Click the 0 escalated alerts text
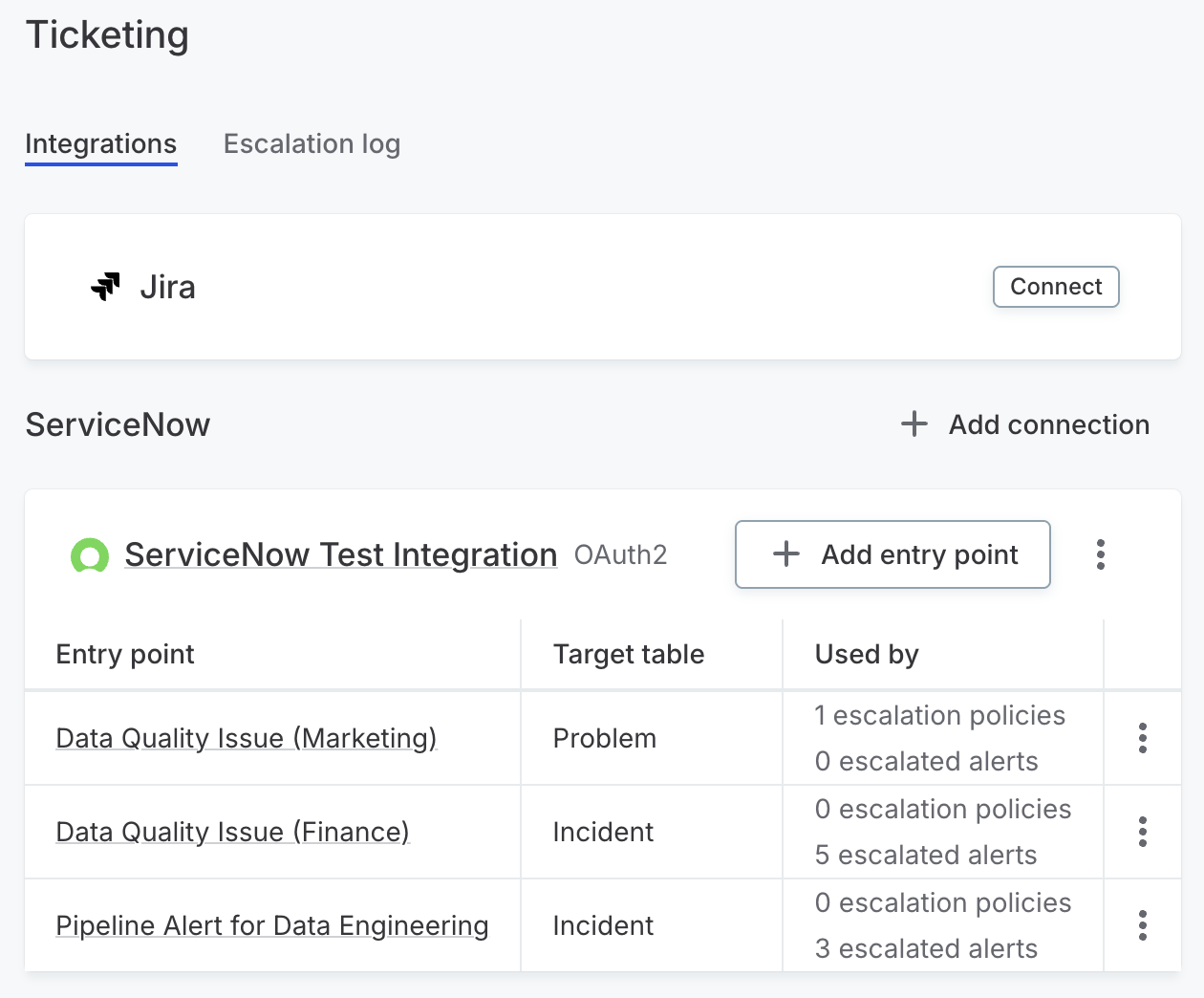This screenshot has height=998, width=1204. tap(927, 761)
